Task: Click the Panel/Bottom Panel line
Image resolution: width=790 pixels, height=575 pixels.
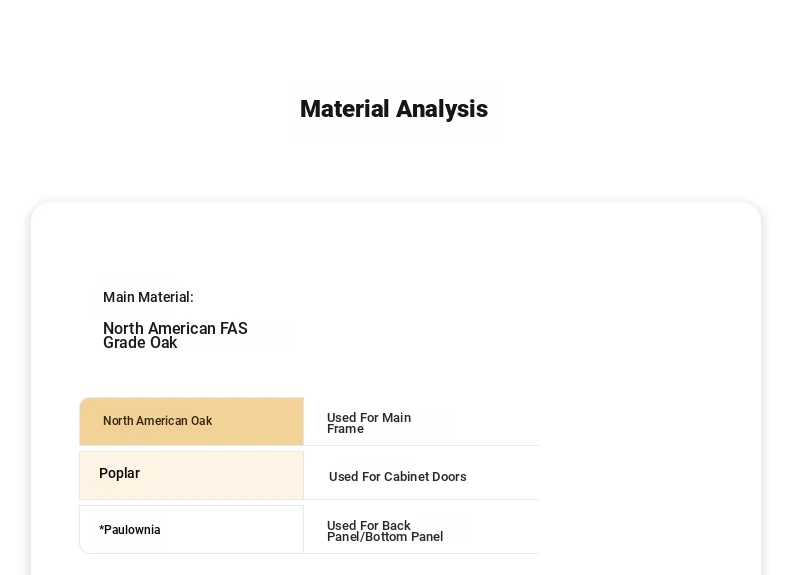Action: pos(385,537)
